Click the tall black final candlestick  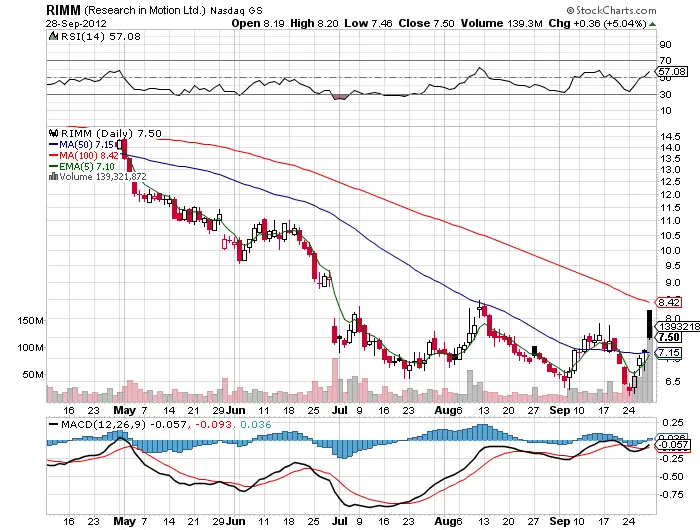click(x=649, y=324)
